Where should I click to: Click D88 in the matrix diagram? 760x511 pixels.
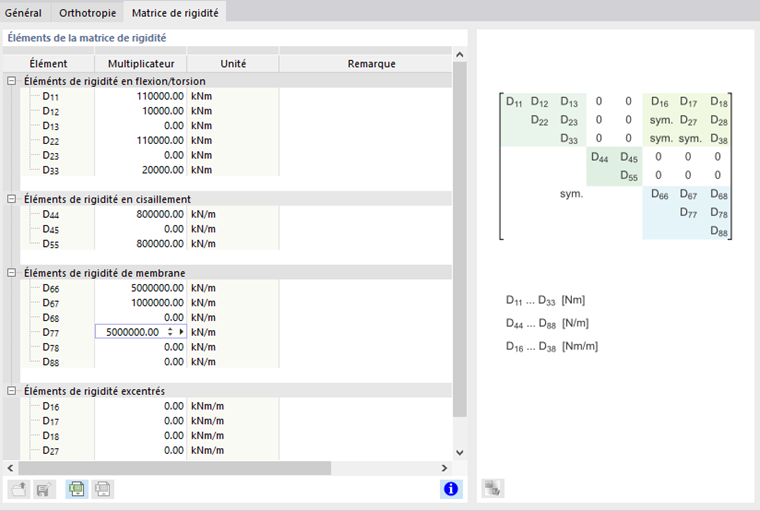(x=719, y=231)
